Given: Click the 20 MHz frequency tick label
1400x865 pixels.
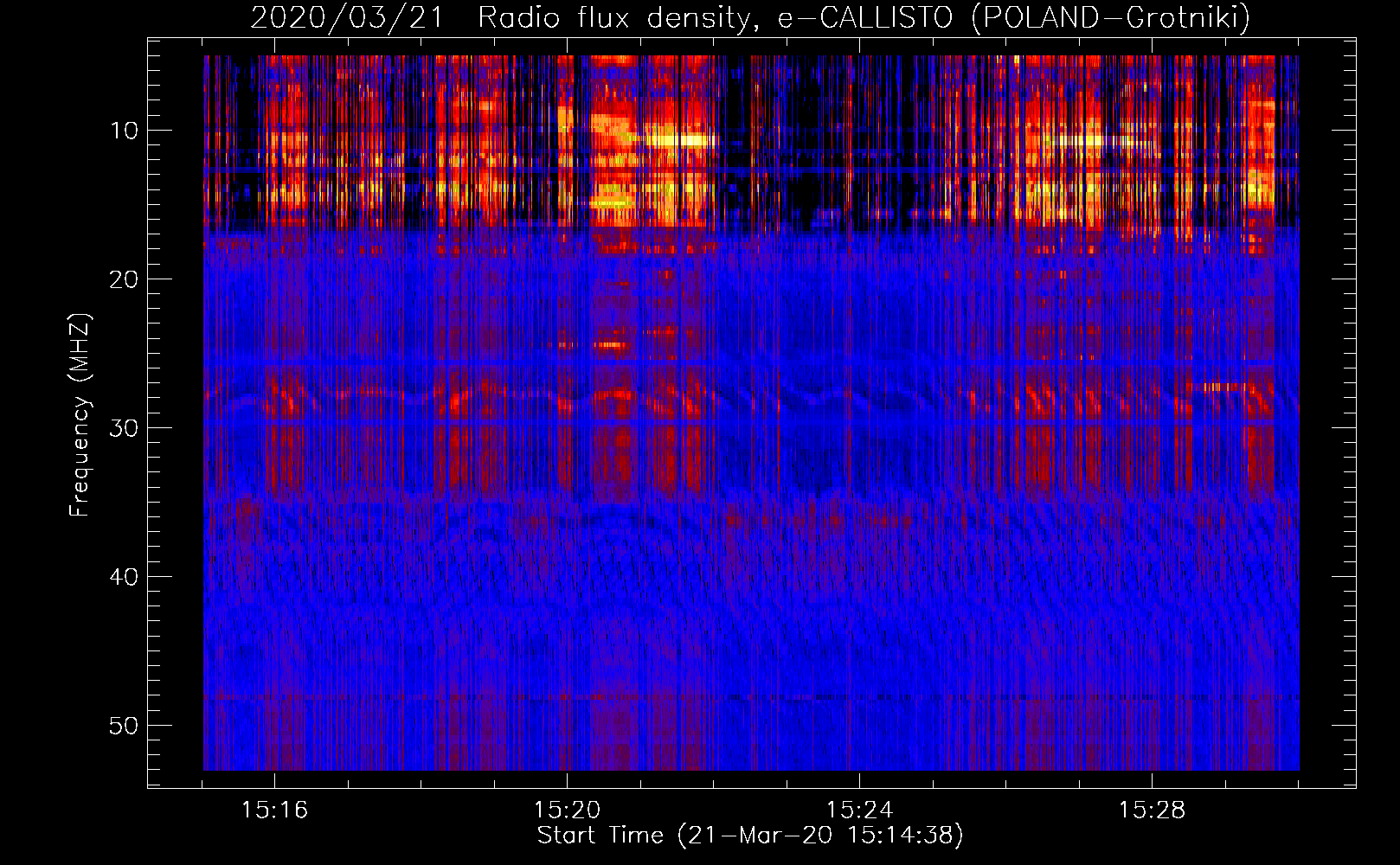Looking at the screenshot, I should click(x=125, y=279).
